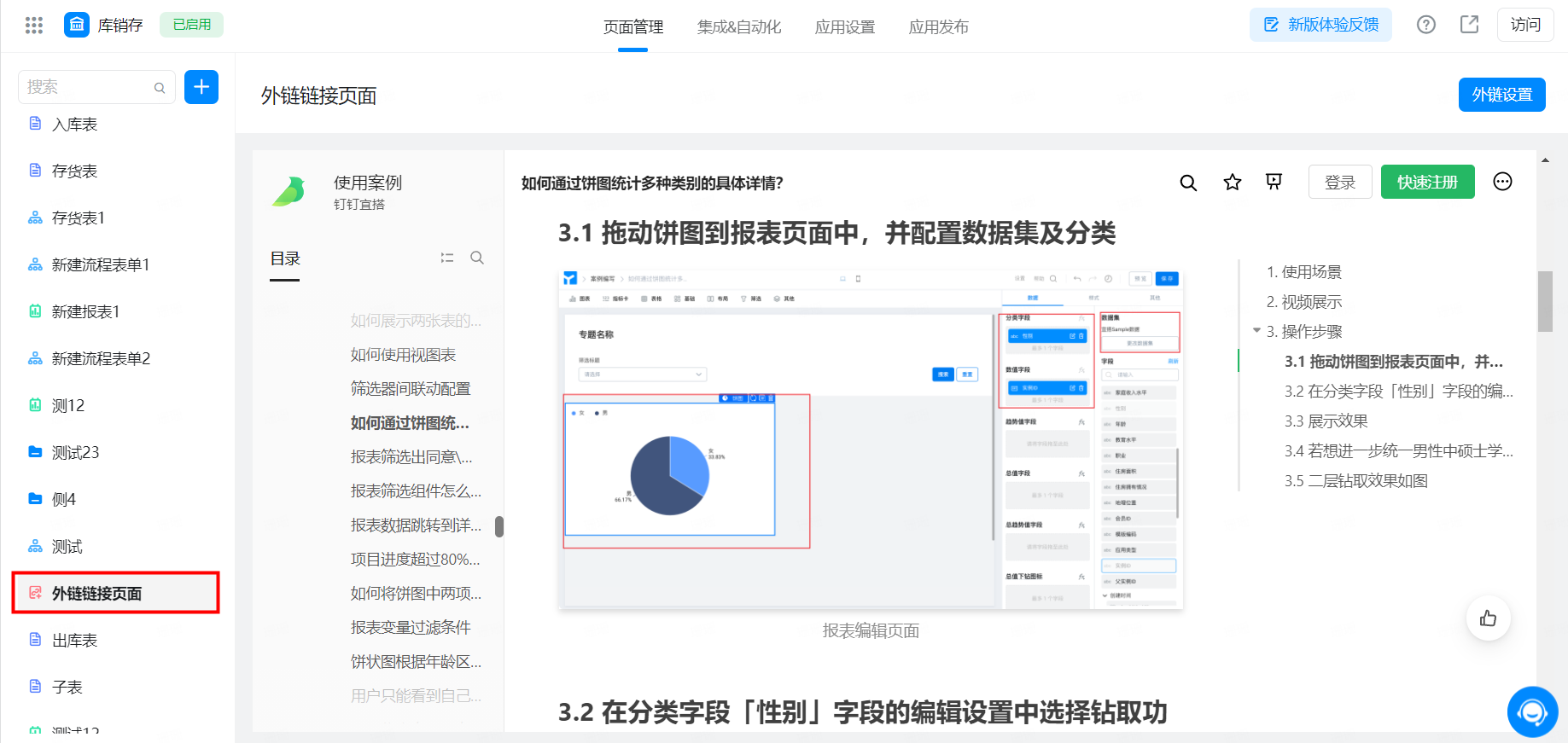This screenshot has height=743, width=1568.
Task: Open 报表变量过滤条件 directory entry
Action: (x=411, y=628)
